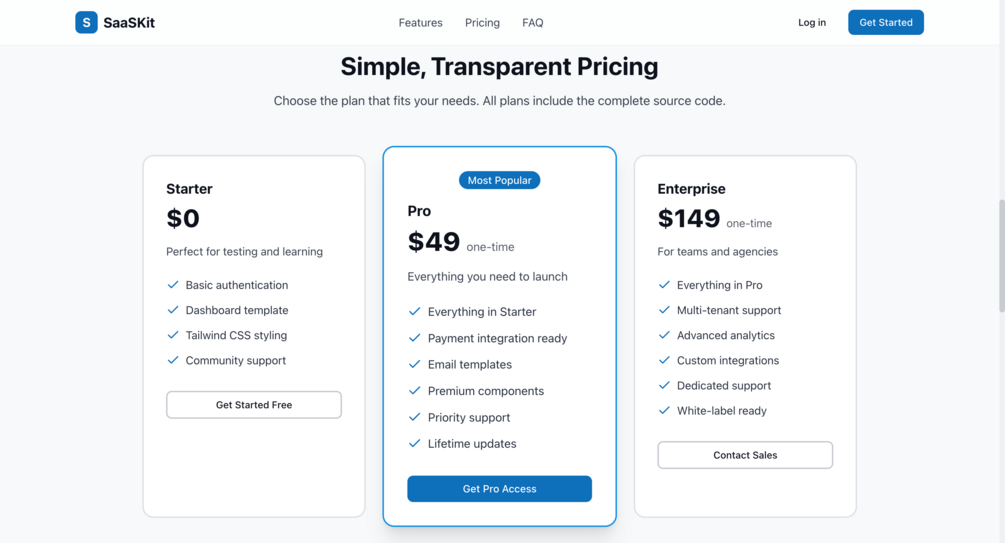Click the checkmark beside Multi-tenant support
This screenshot has height=543, width=1005.
pyautogui.click(x=664, y=310)
